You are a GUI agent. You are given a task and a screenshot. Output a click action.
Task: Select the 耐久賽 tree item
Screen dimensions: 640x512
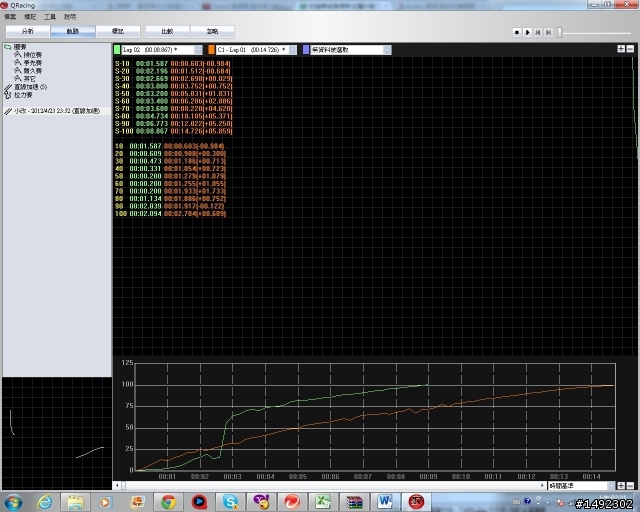point(32,71)
